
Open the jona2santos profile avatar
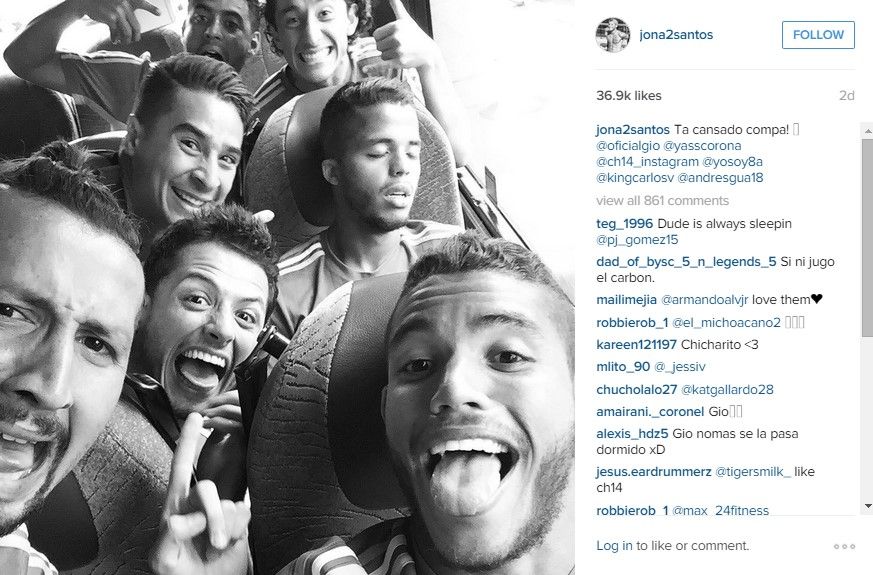tap(613, 35)
